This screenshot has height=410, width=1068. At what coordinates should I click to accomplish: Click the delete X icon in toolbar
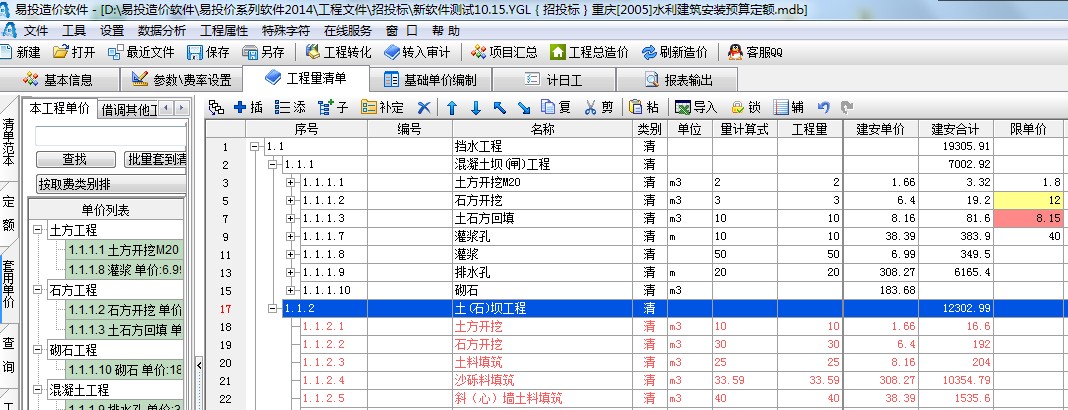[424, 107]
